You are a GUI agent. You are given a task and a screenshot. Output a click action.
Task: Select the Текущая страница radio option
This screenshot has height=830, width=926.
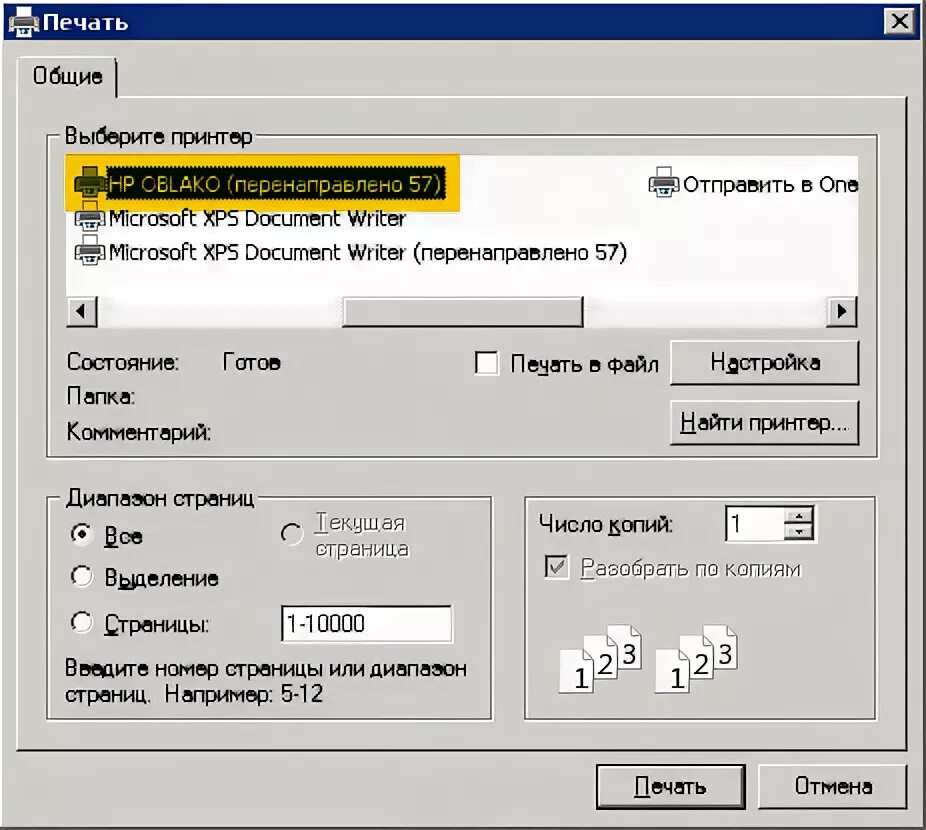pyautogui.click(x=291, y=533)
